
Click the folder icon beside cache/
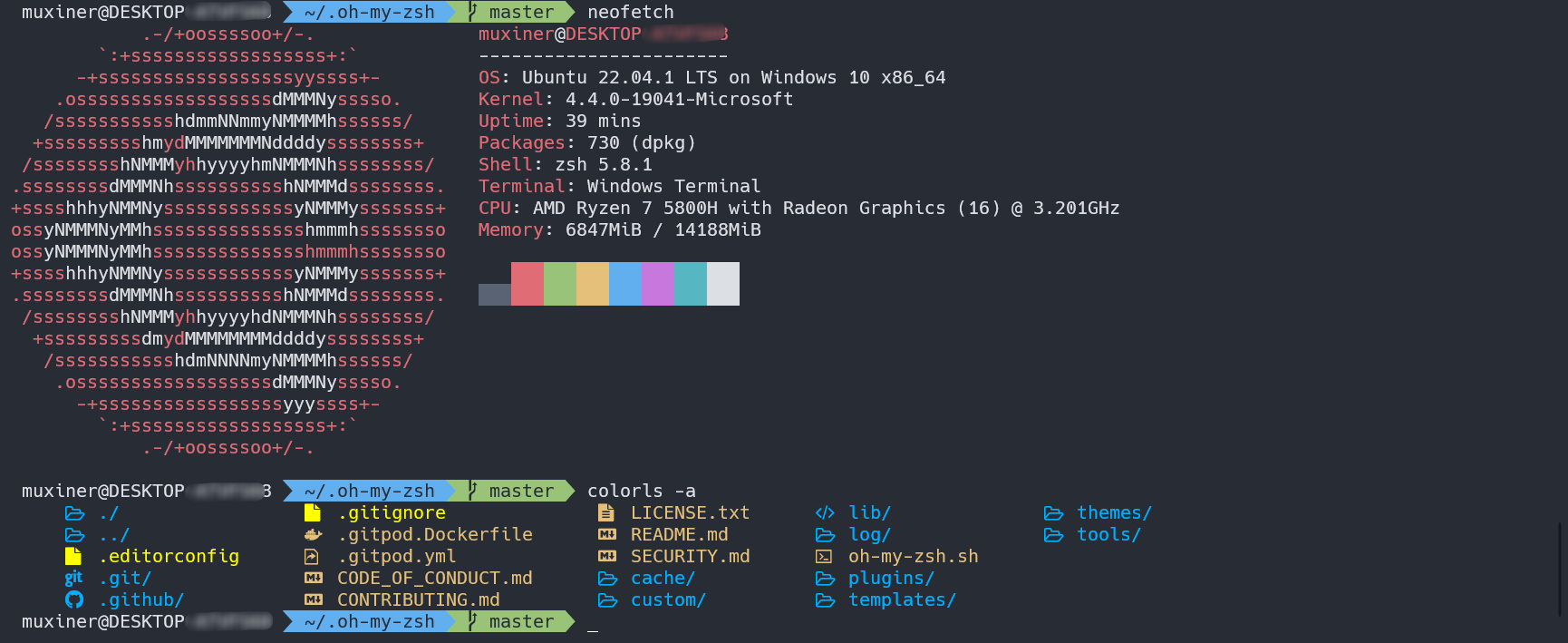[607, 579]
